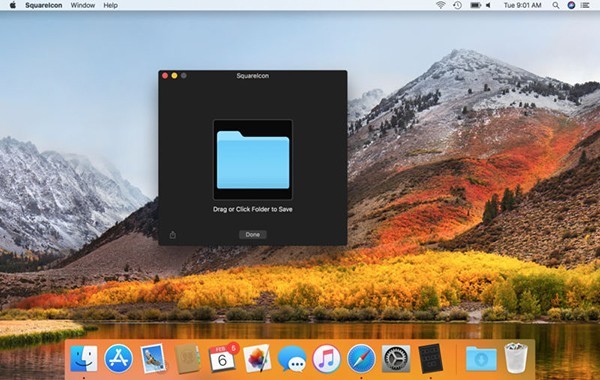
Task: Close the SquareIcon window with the red button
Action: point(165,76)
